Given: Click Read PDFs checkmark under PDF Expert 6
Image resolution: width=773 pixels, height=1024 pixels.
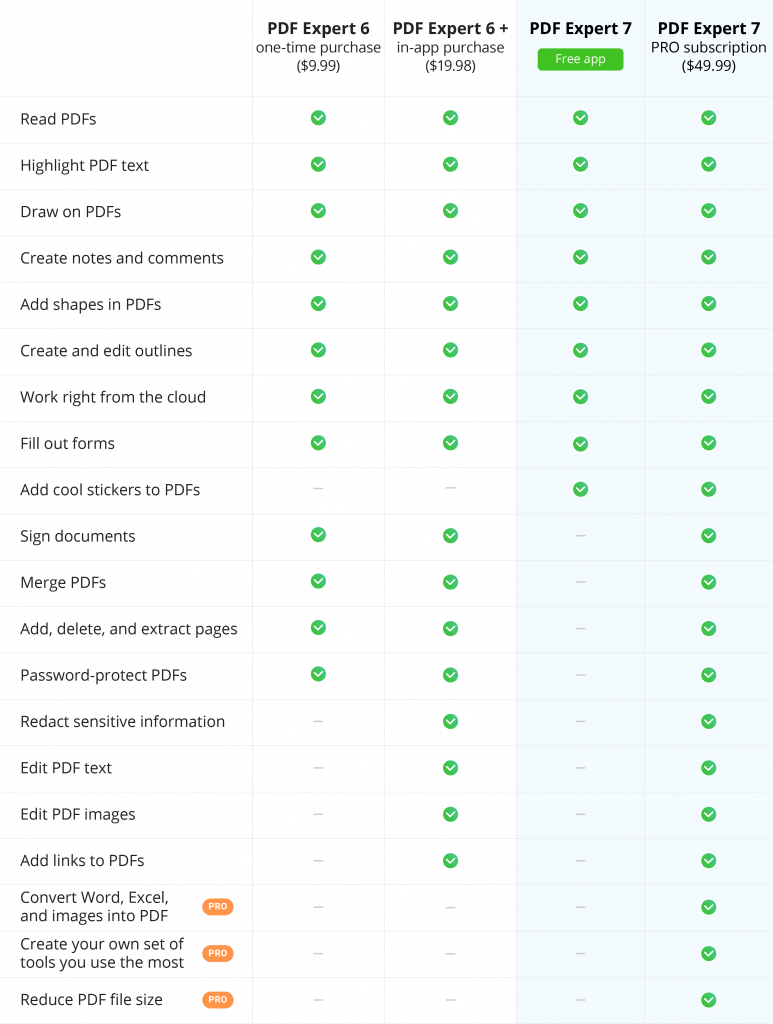Looking at the screenshot, I should pyautogui.click(x=318, y=118).
